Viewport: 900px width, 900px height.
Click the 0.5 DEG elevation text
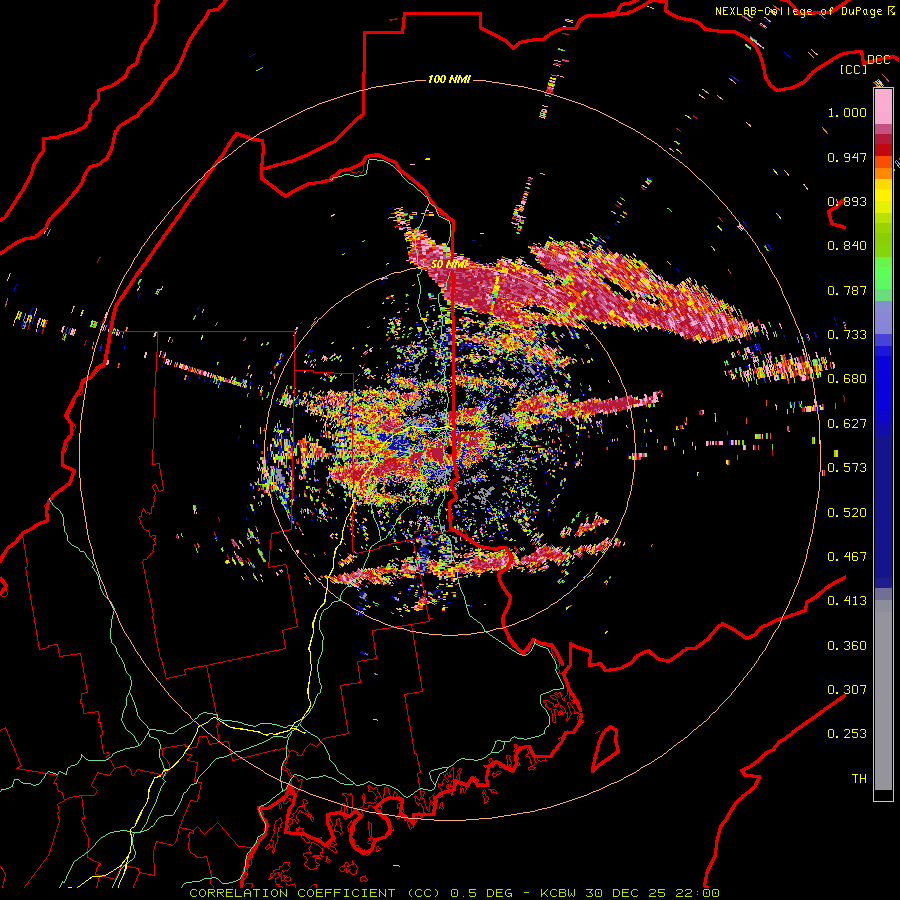click(483, 893)
